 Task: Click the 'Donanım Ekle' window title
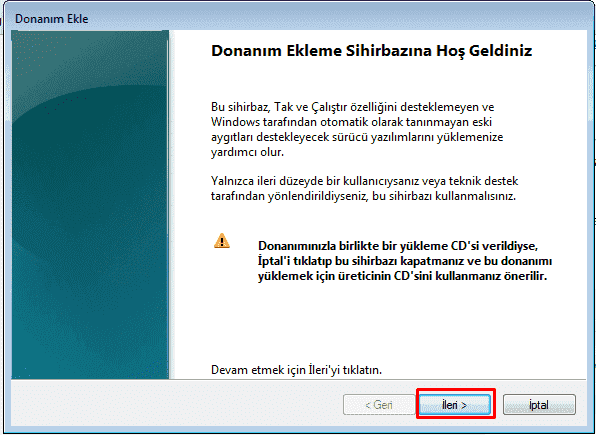(x=51, y=19)
